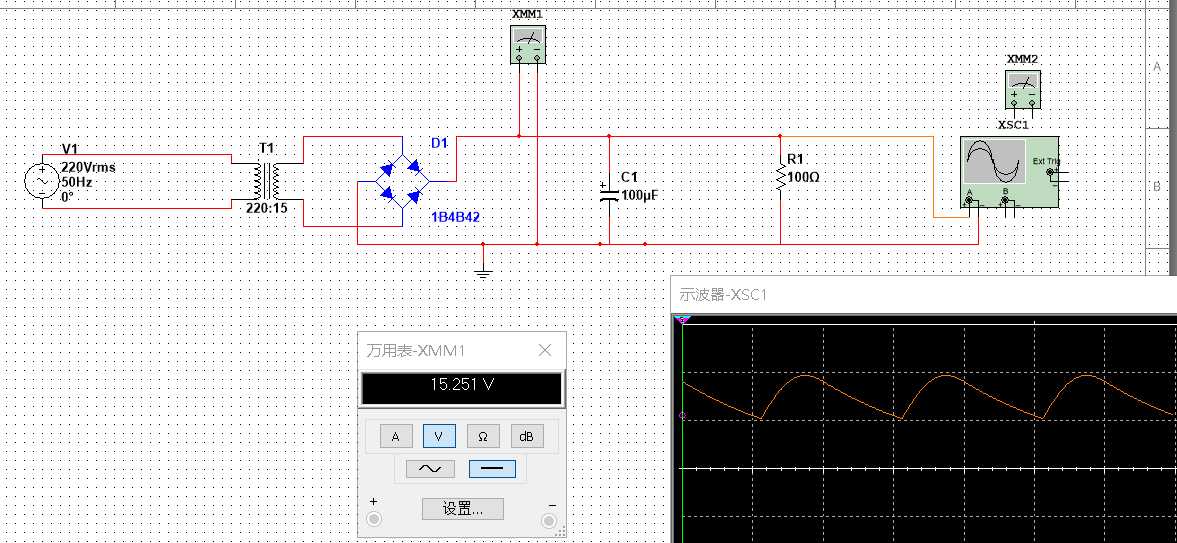This screenshot has height=543, width=1177.
Task: Click multimeter negative terminal connector
Action: pyautogui.click(x=549, y=520)
